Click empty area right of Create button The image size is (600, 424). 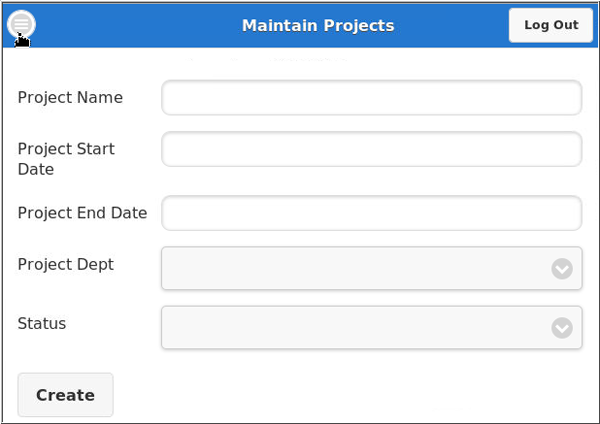coord(350,395)
